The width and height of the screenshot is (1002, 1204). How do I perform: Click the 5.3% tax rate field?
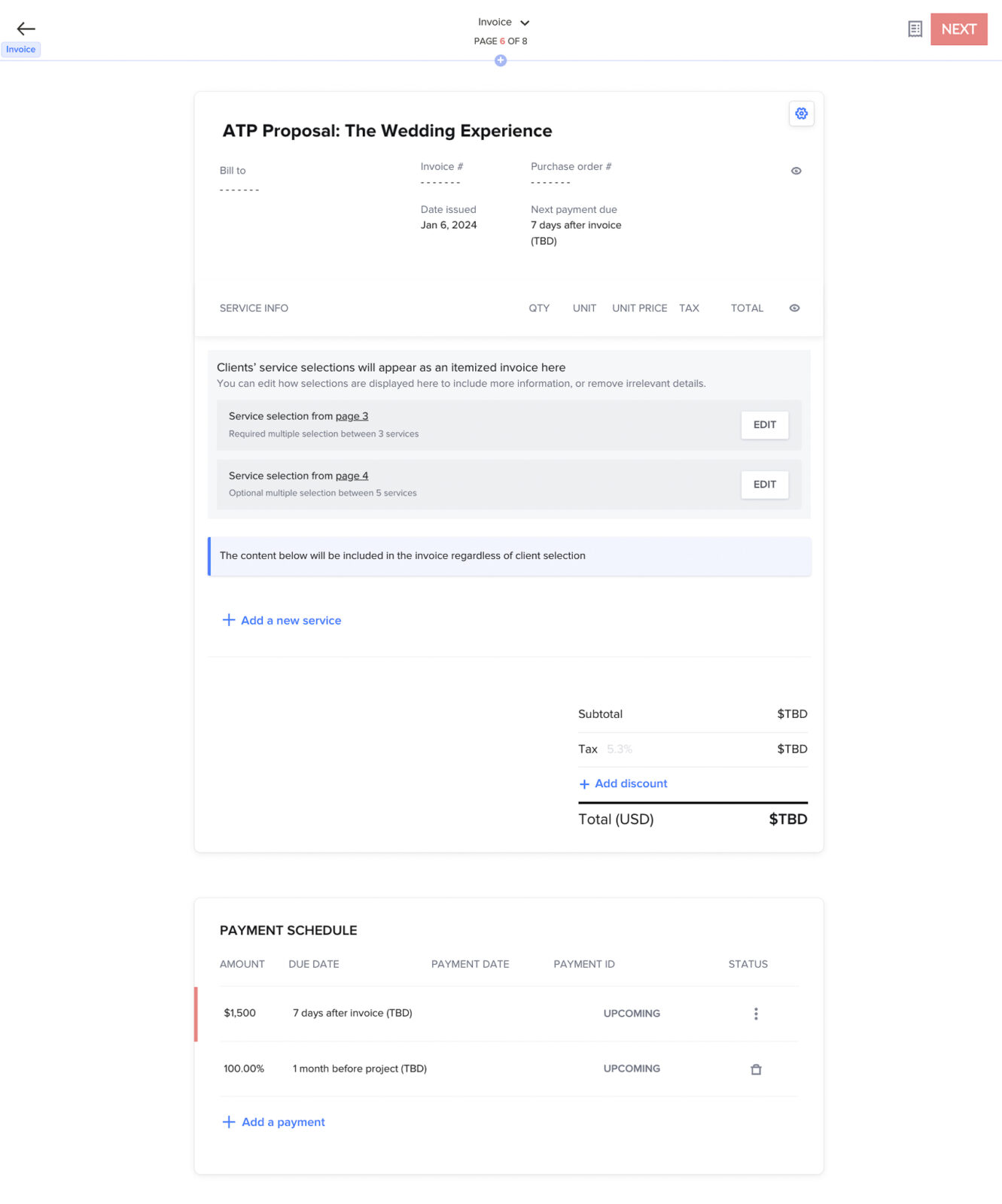click(x=620, y=749)
